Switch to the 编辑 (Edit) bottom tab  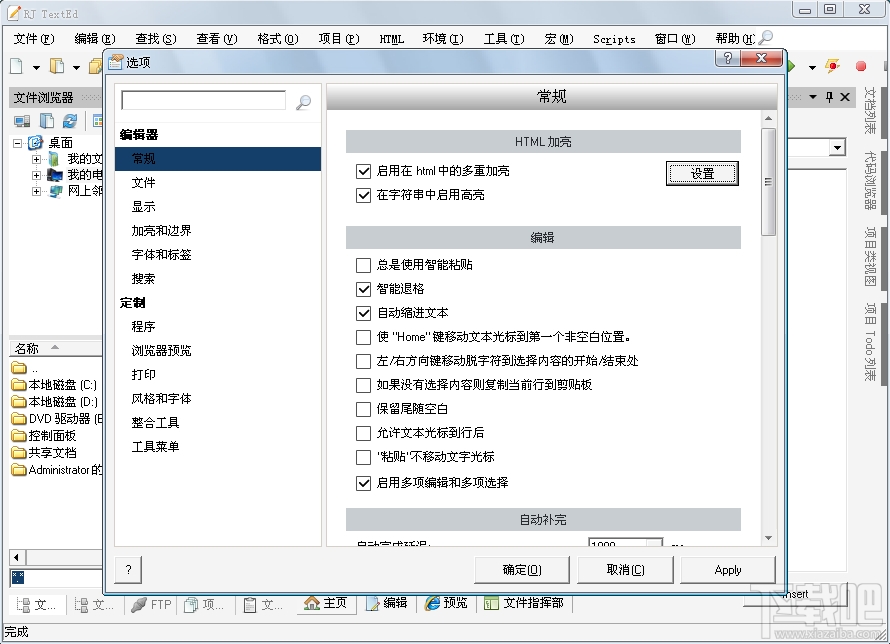tap(387, 603)
